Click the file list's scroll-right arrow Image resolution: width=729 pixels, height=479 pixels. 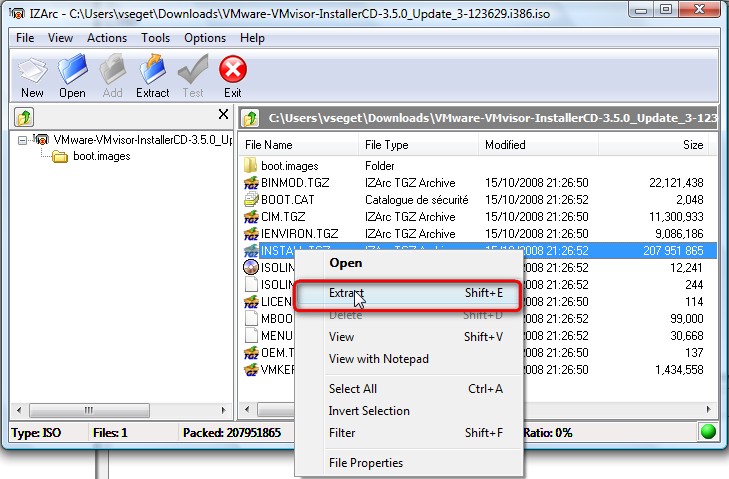coord(709,409)
